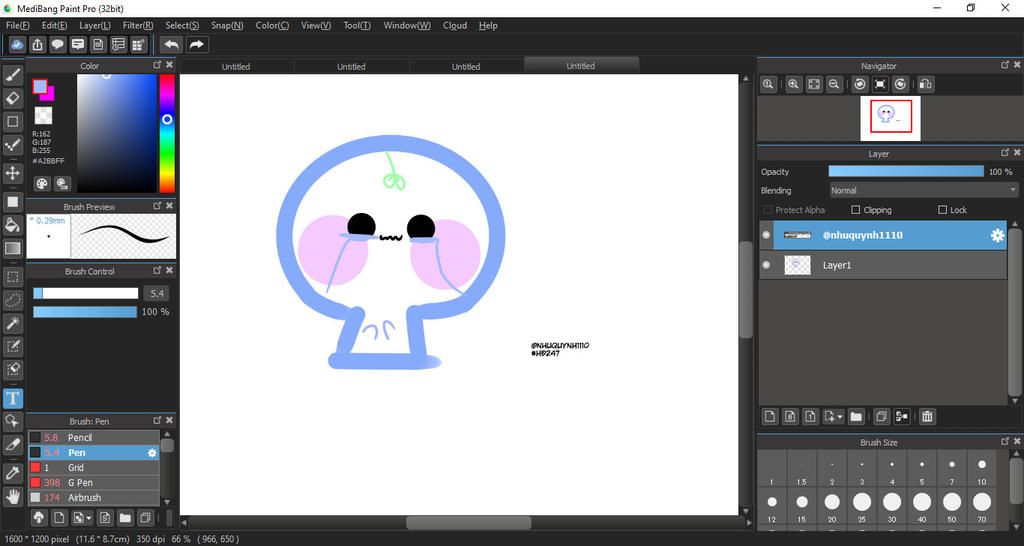Click the Undo arrow button
This screenshot has width=1024, height=546.
[x=171, y=44]
